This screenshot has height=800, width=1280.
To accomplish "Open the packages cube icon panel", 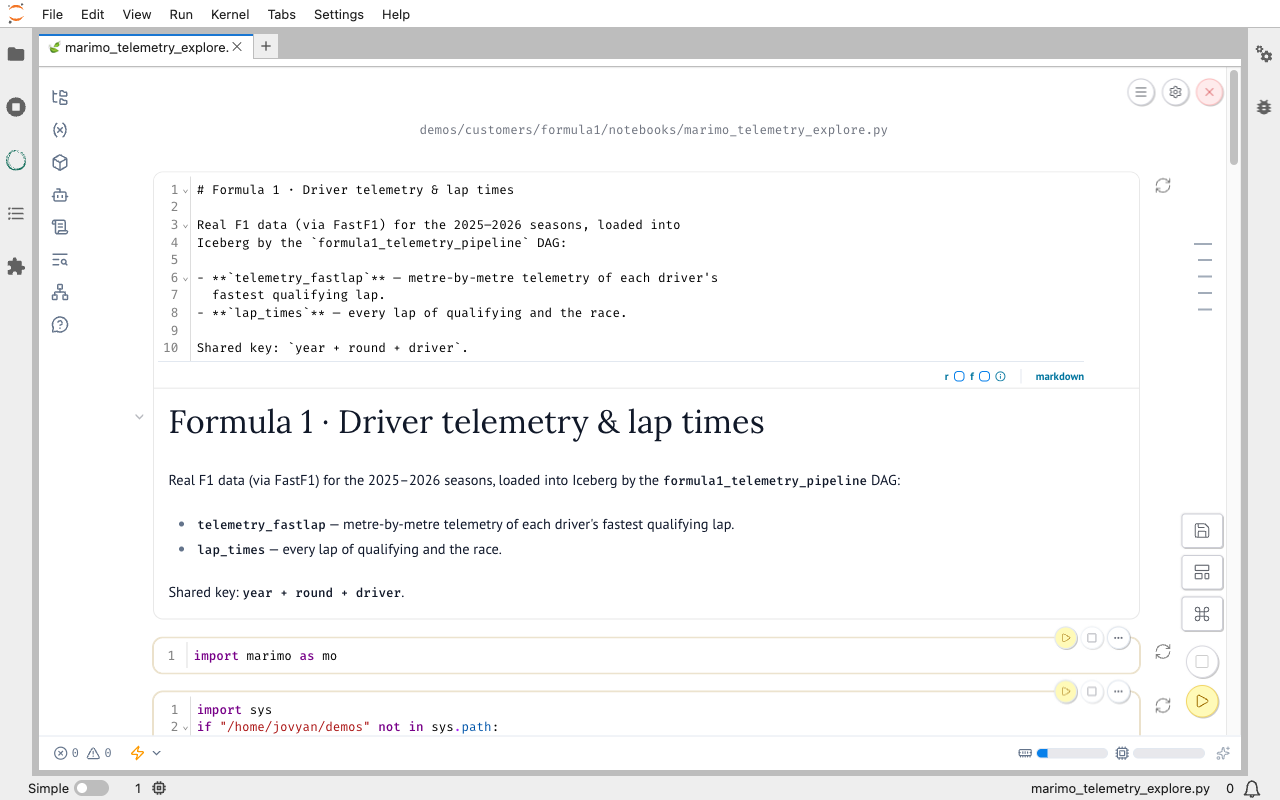I will point(60,162).
